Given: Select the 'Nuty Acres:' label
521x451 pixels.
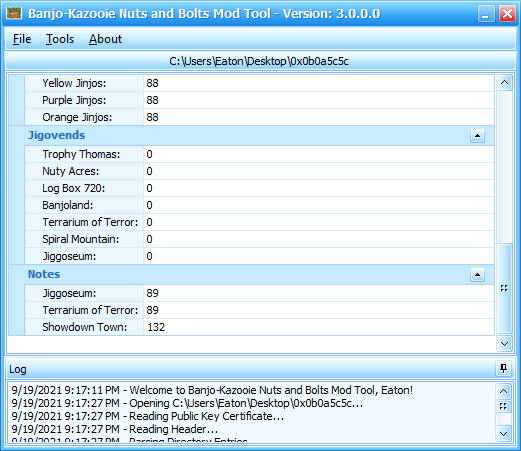Looking at the screenshot, I should coord(71,171).
